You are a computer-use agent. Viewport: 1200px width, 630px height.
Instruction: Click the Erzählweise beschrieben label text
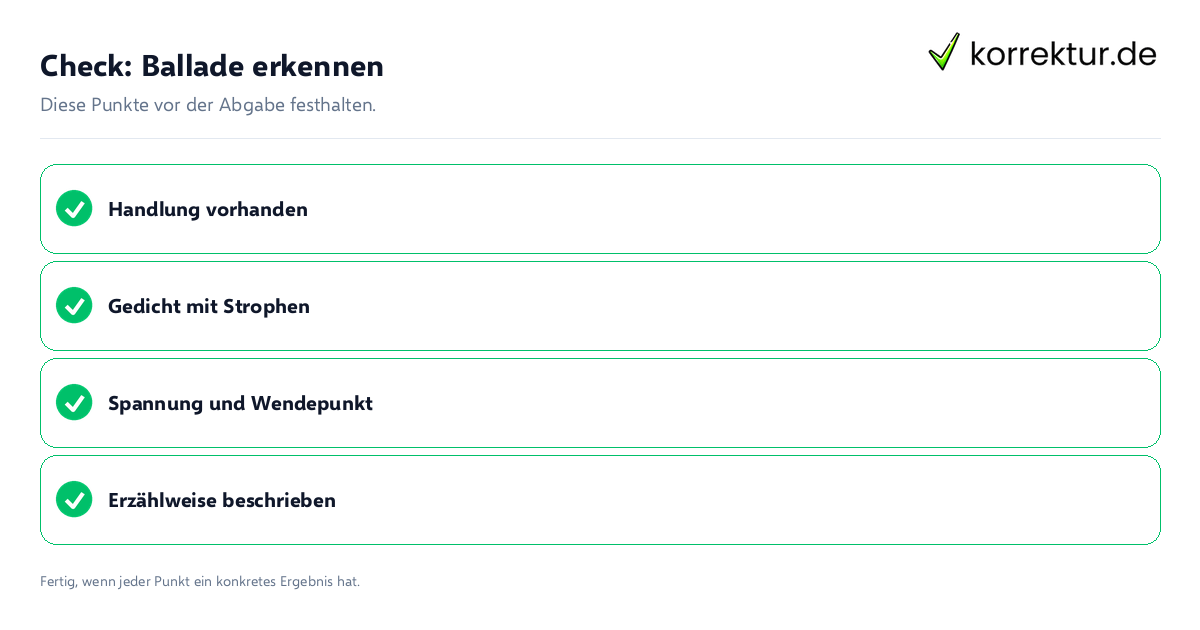222,500
